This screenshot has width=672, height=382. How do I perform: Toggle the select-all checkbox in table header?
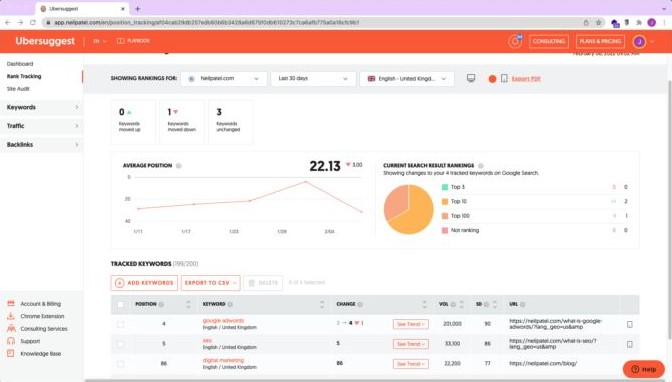[x=120, y=304]
